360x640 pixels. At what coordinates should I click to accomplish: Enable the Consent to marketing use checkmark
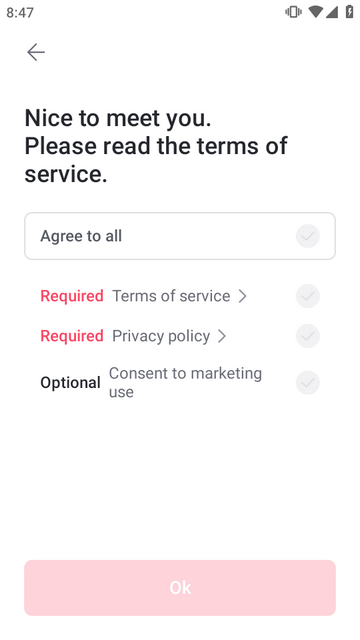pyautogui.click(x=307, y=382)
